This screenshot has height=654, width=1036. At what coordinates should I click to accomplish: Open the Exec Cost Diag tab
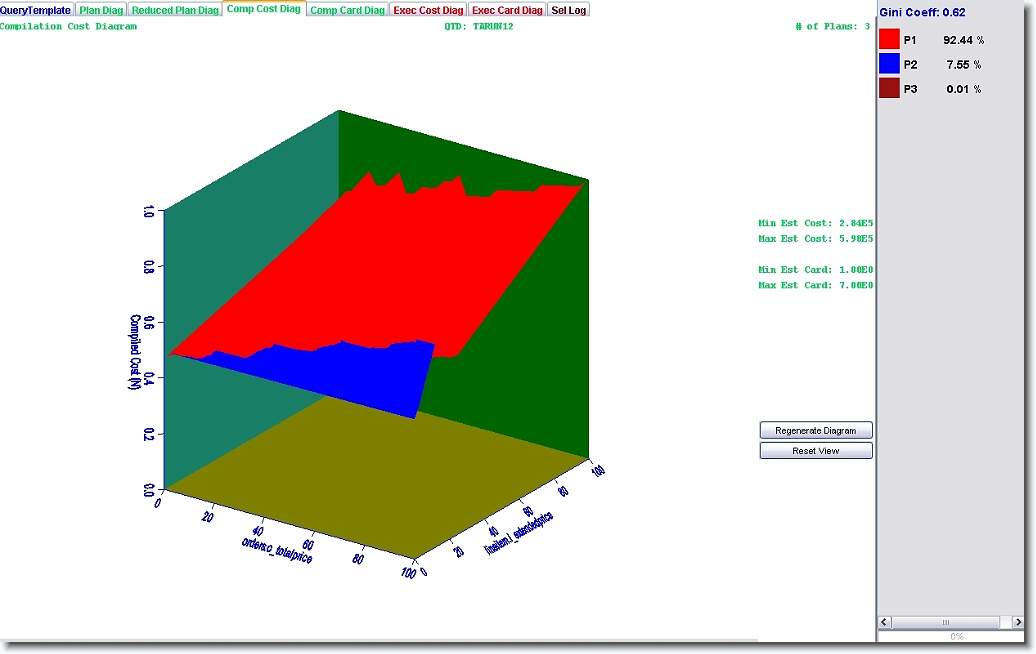429,10
